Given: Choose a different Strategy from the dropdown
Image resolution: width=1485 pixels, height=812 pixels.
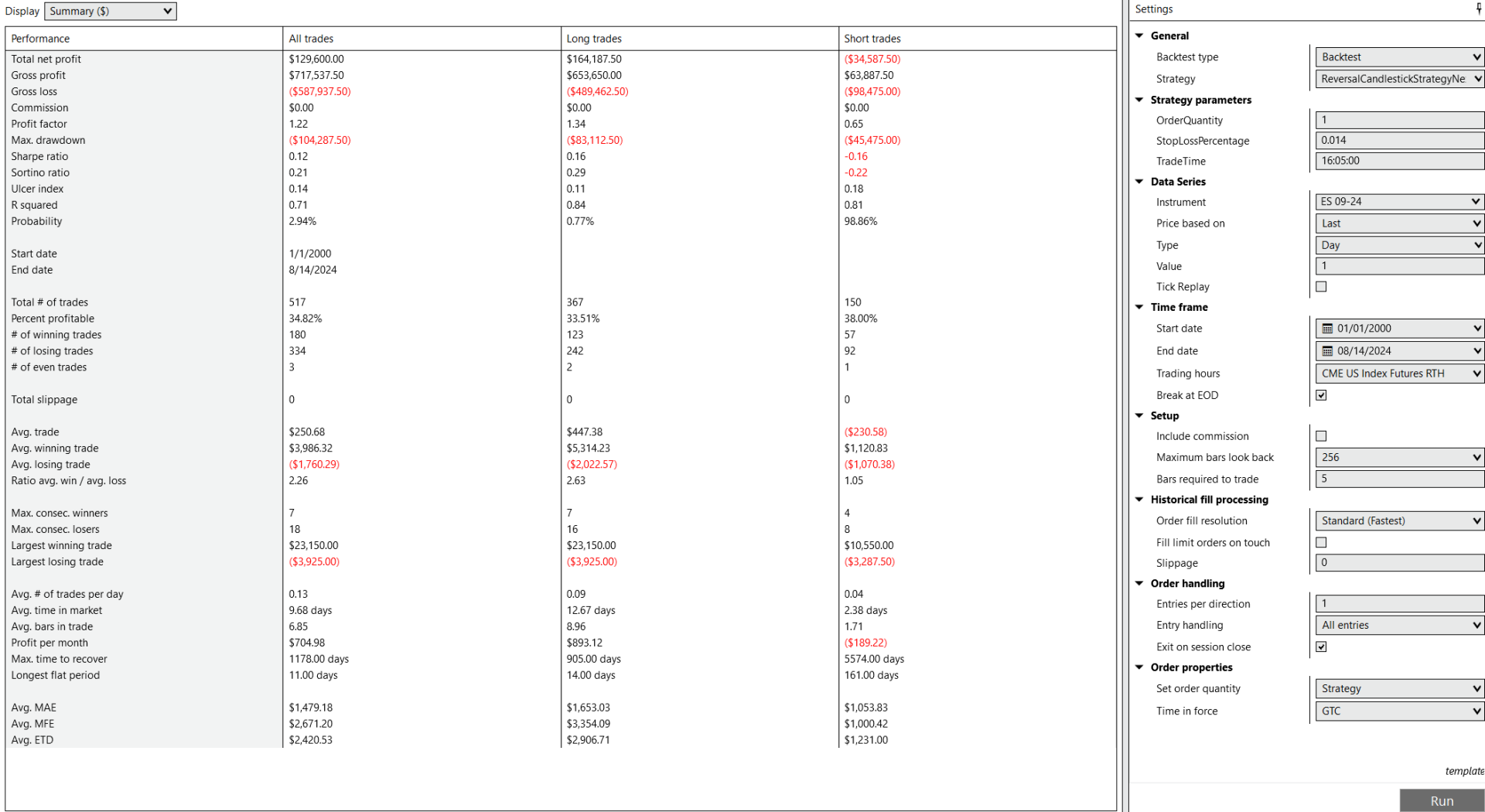Looking at the screenshot, I should pyautogui.click(x=1400, y=79).
